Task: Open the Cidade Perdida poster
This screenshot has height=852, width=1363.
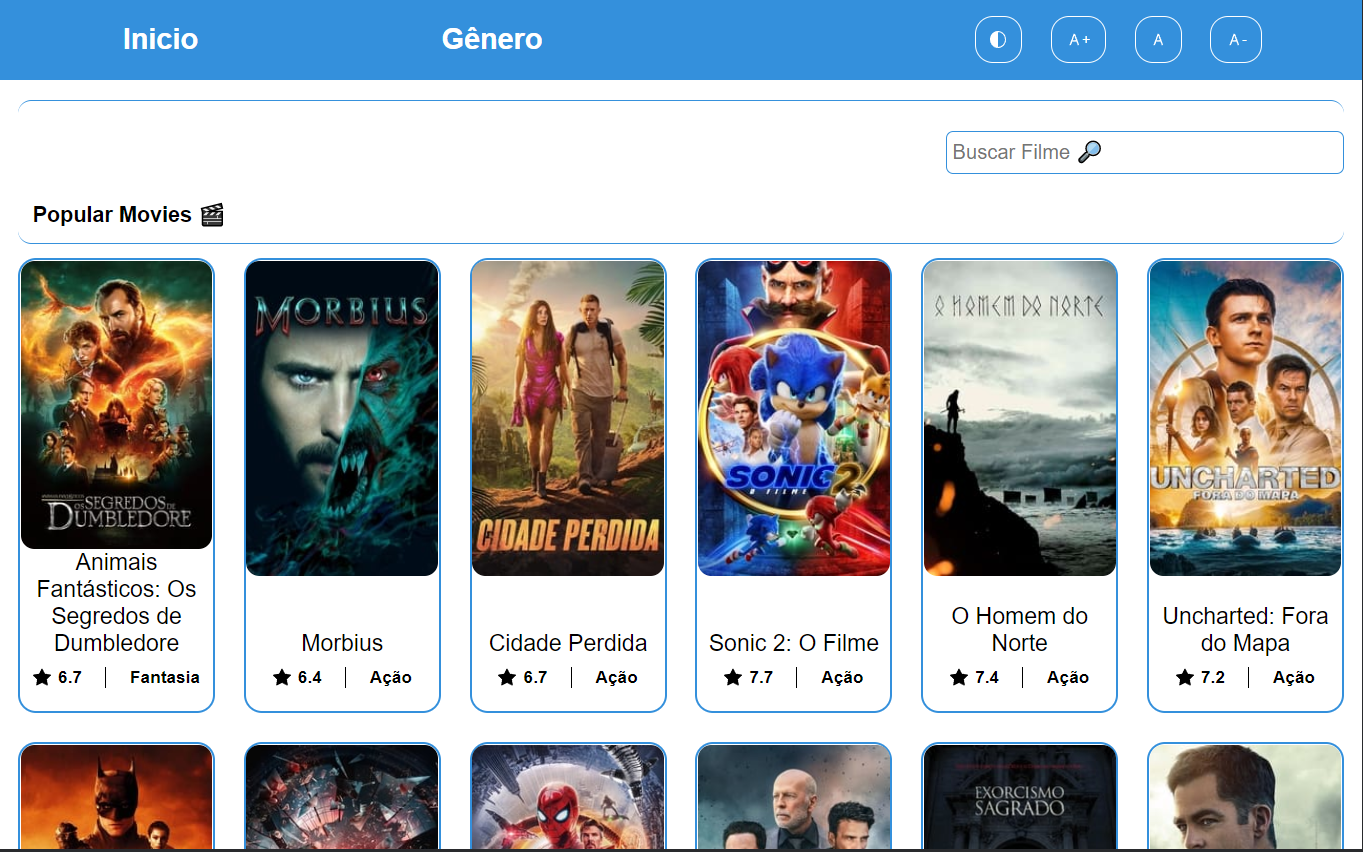Action: pos(568,418)
